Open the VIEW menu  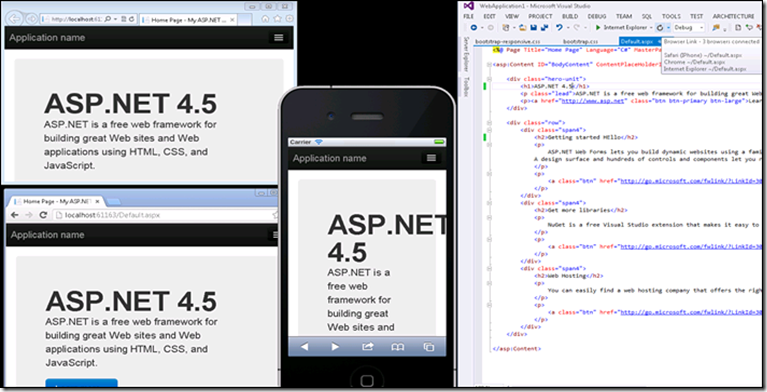click(512, 16)
